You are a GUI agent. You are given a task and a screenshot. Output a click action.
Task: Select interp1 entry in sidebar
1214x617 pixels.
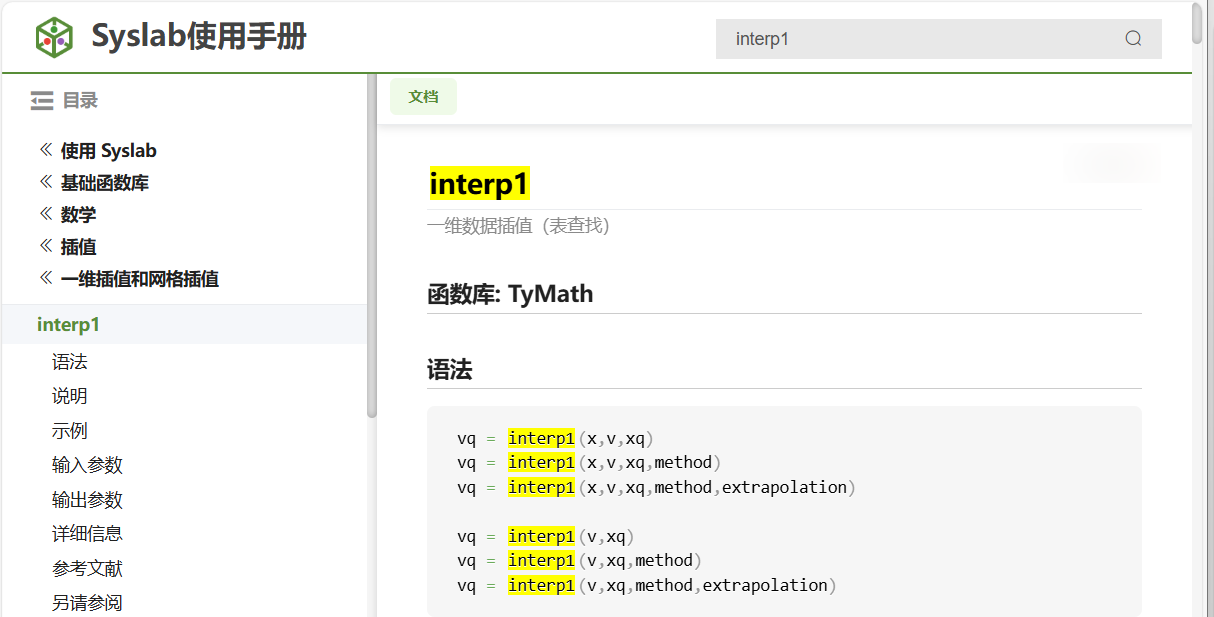[68, 325]
